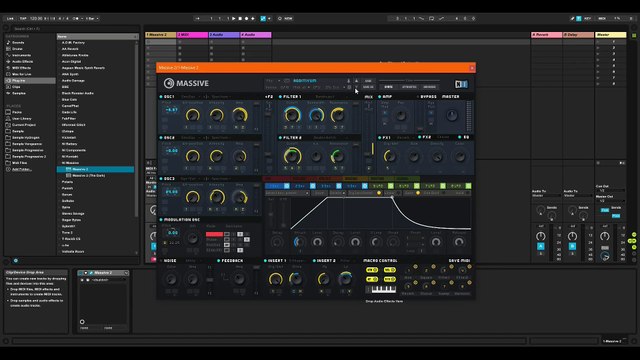Screen dimensions: 640x360
Task: Open the 1 Bar quantization menu
Action: click(x=92, y=18)
